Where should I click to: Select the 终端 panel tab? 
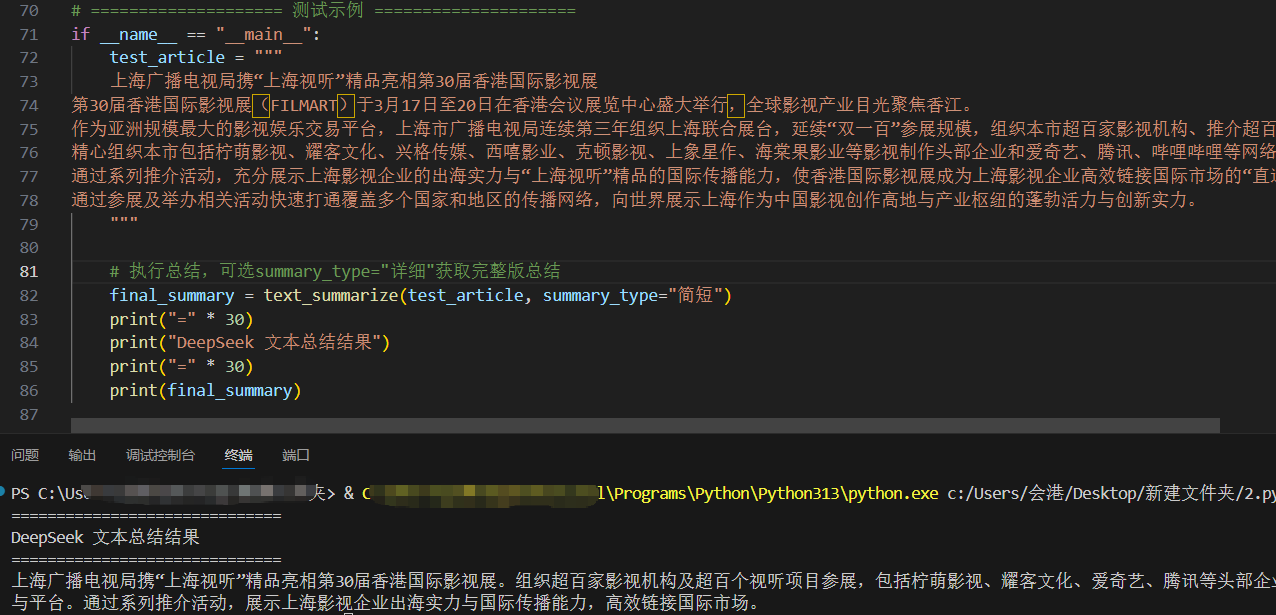(239, 455)
